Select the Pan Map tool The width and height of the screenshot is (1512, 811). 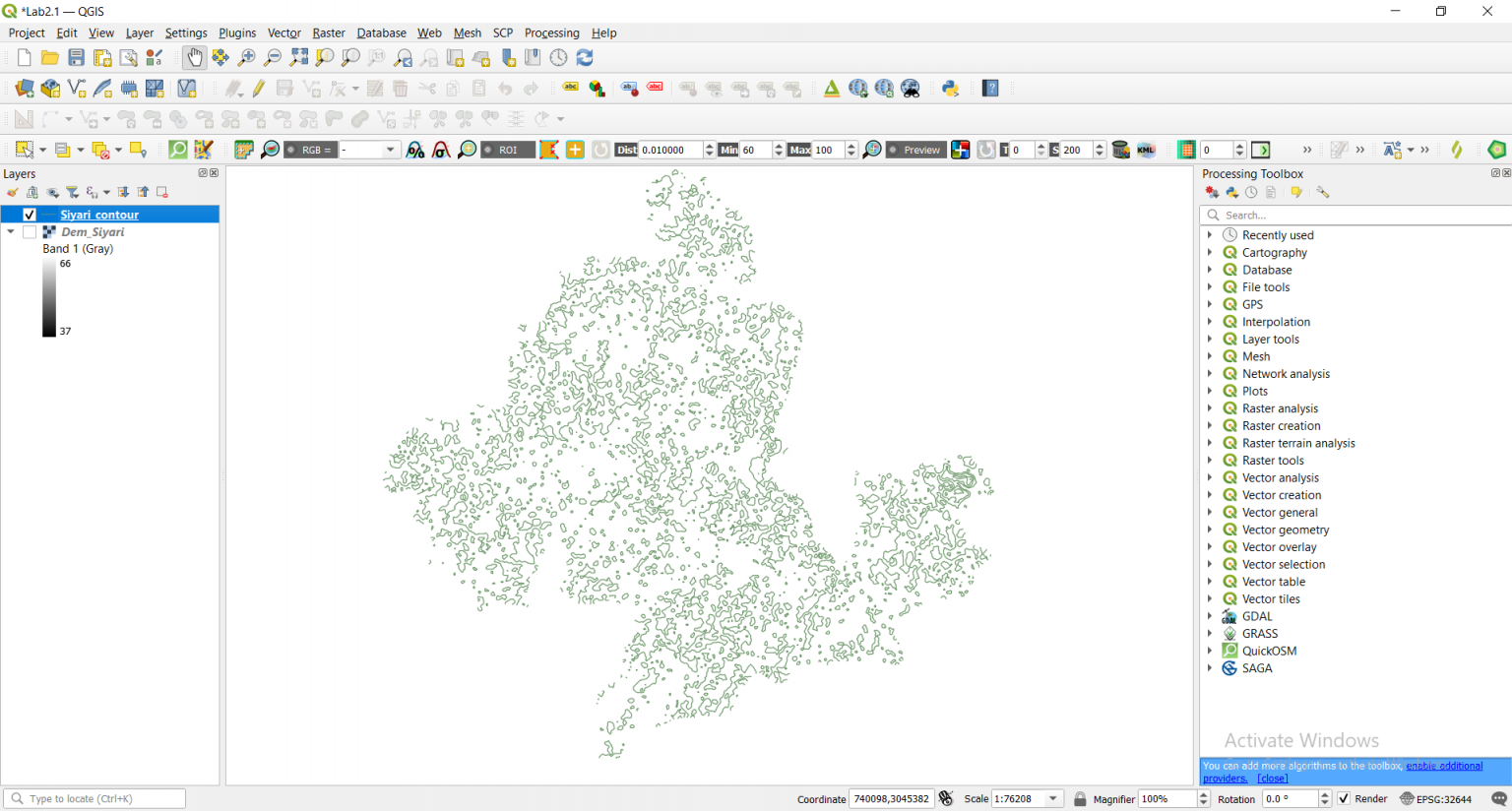coord(194,57)
